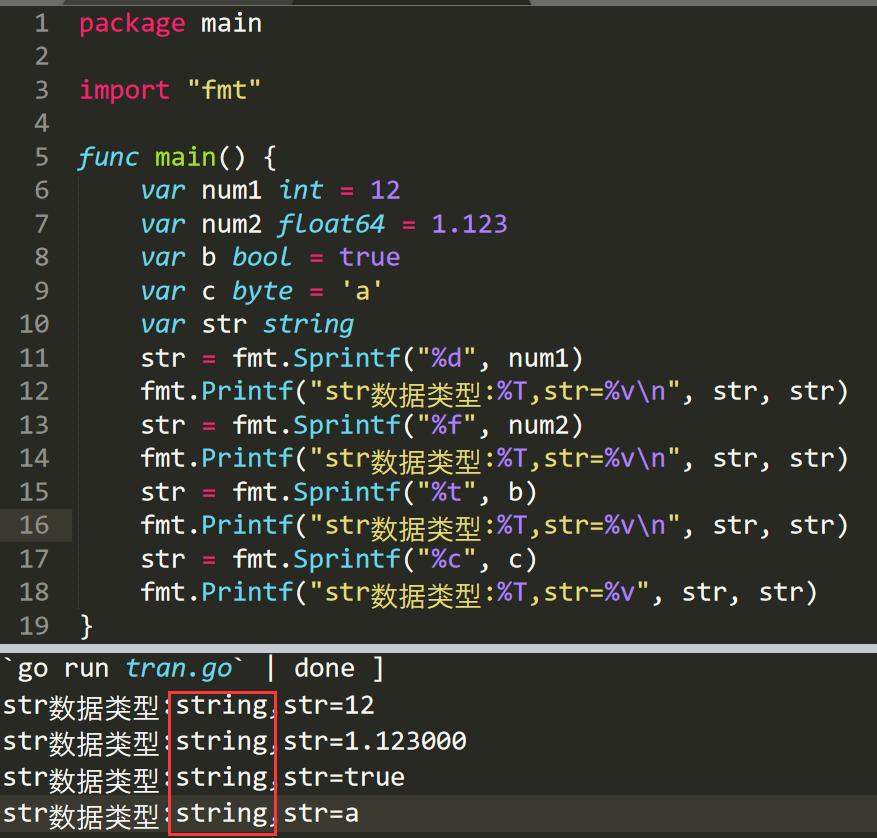Click line number 5 in the gutter

[x=41, y=157]
